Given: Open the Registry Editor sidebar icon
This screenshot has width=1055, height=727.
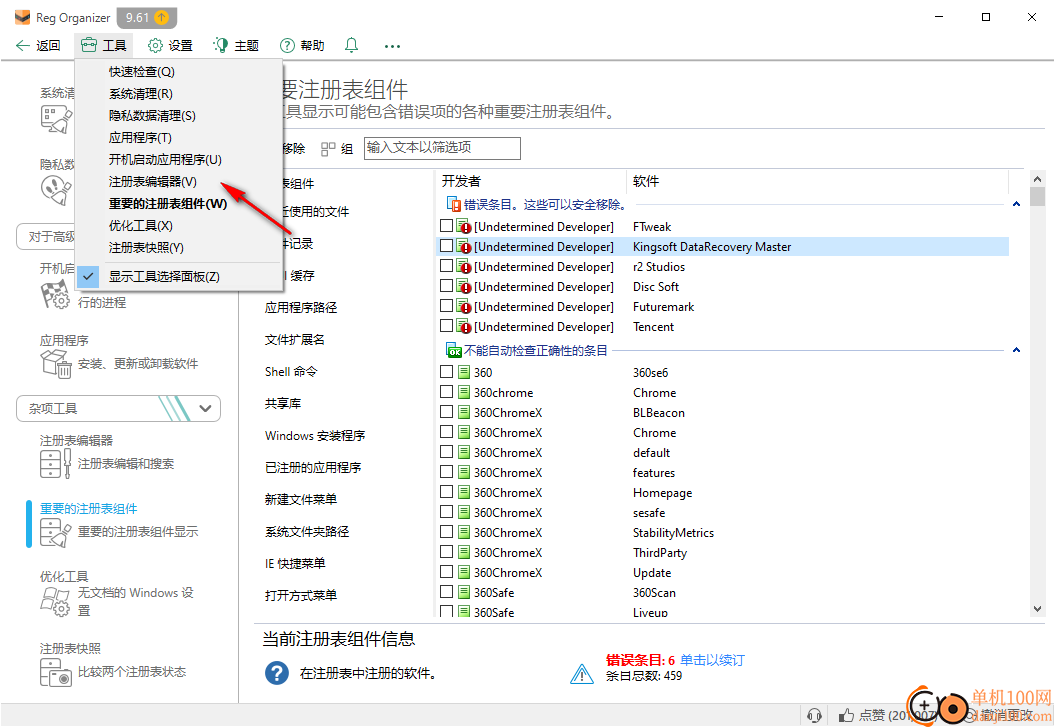Looking at the screenshot, I should point(55,463).
